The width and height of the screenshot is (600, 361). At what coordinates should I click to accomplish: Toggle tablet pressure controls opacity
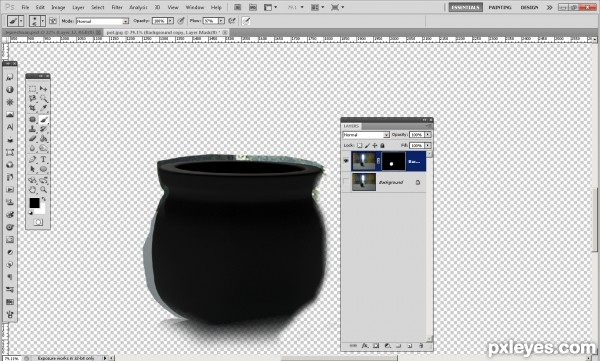pos(181,21)
